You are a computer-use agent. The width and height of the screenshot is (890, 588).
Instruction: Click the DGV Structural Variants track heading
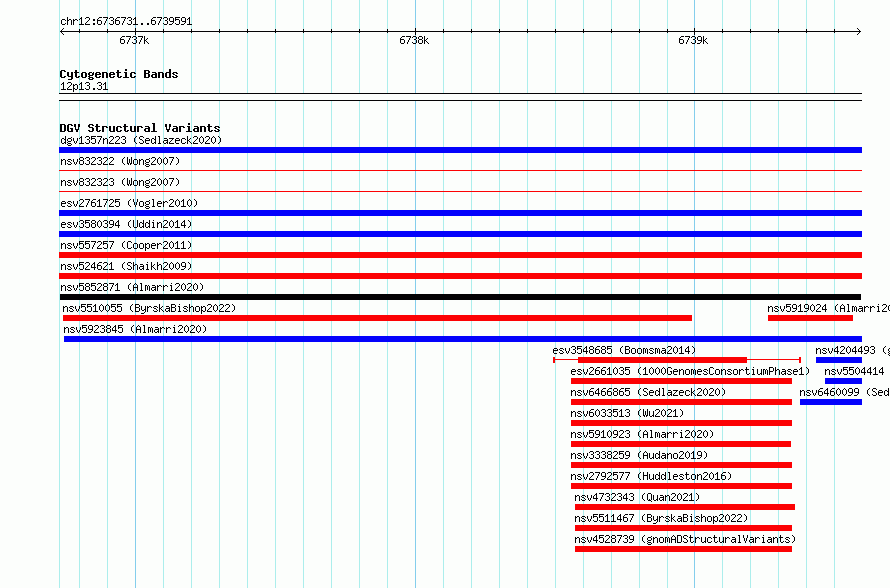(140, 128)
